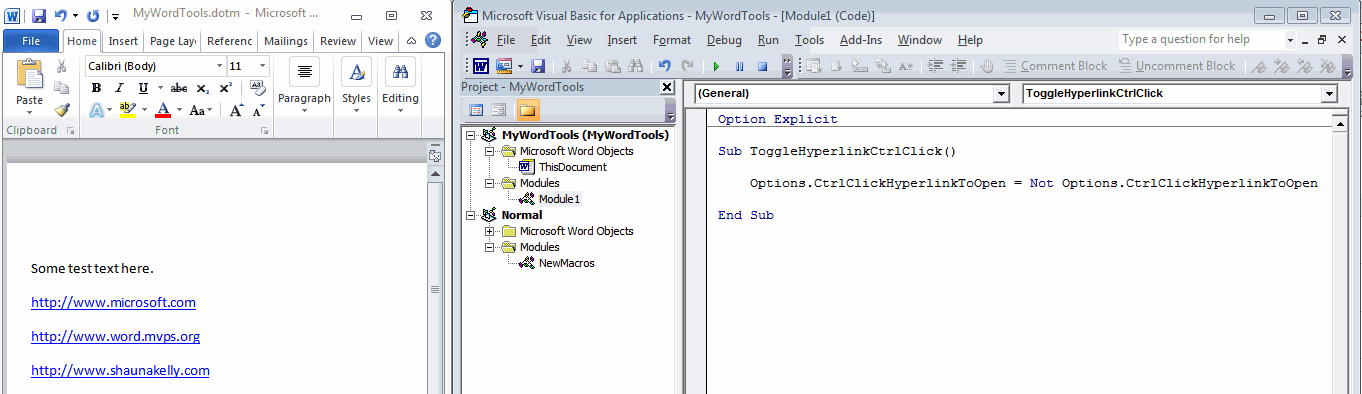
Task: Click the View Object icon in Project pane
Action: pyautogui.click(x=498, y=110)
